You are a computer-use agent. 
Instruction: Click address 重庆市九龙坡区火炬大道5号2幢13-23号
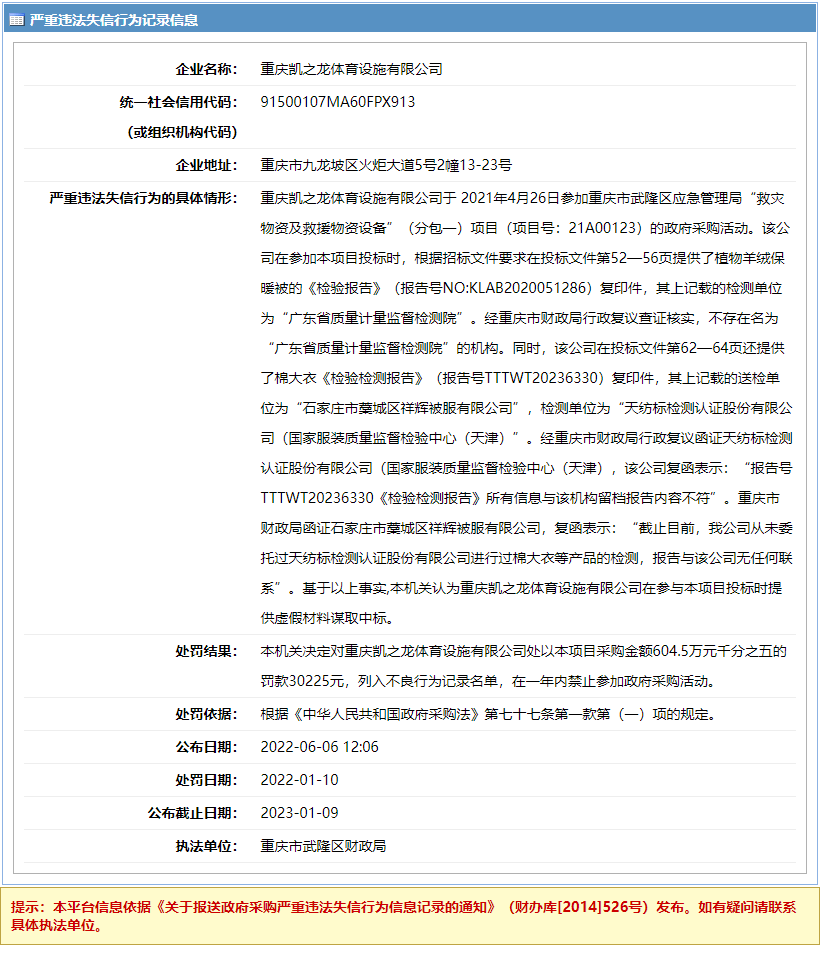(386, 165)
